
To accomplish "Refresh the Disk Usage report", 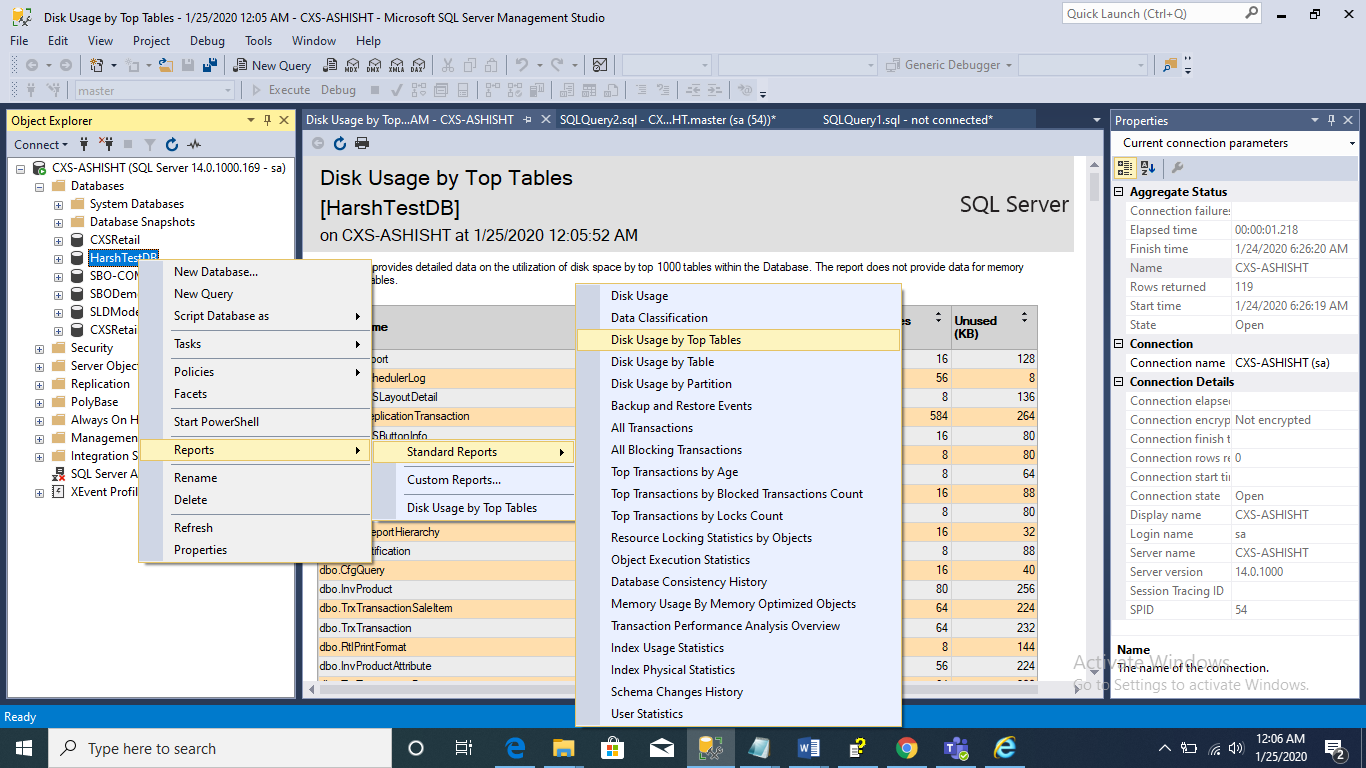I will (340, 143).
